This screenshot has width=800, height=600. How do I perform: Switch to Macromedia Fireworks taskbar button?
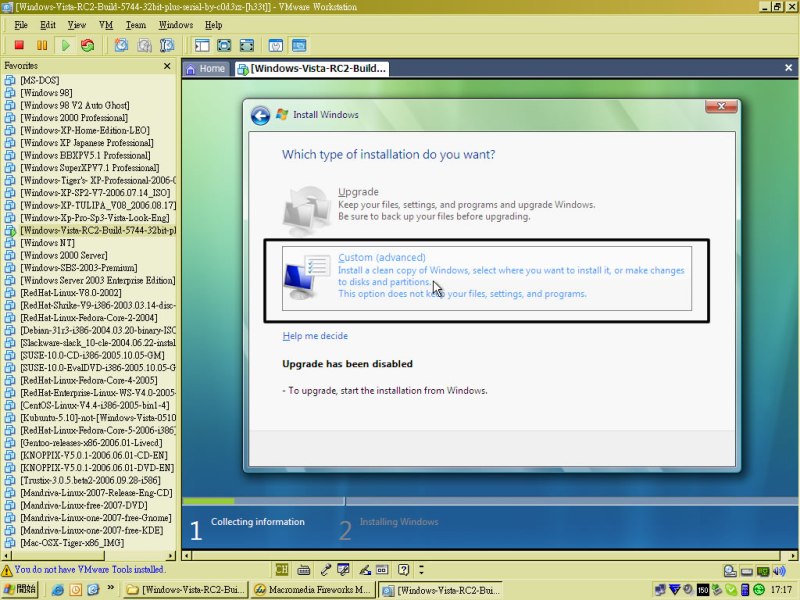pos(313,590)
